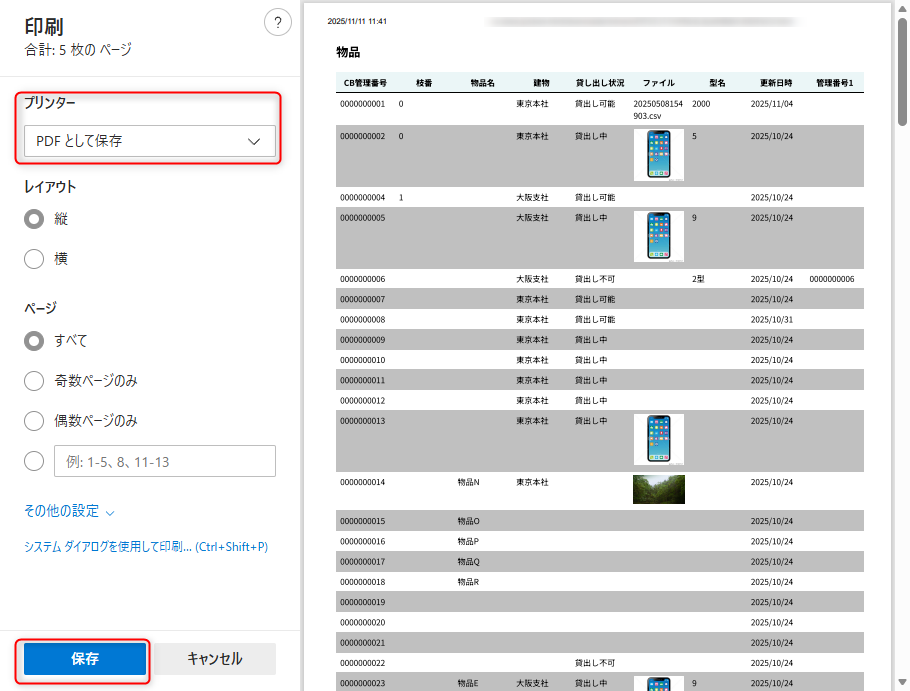Click 貸出し不可 in row 0000000006

point(595,279)
